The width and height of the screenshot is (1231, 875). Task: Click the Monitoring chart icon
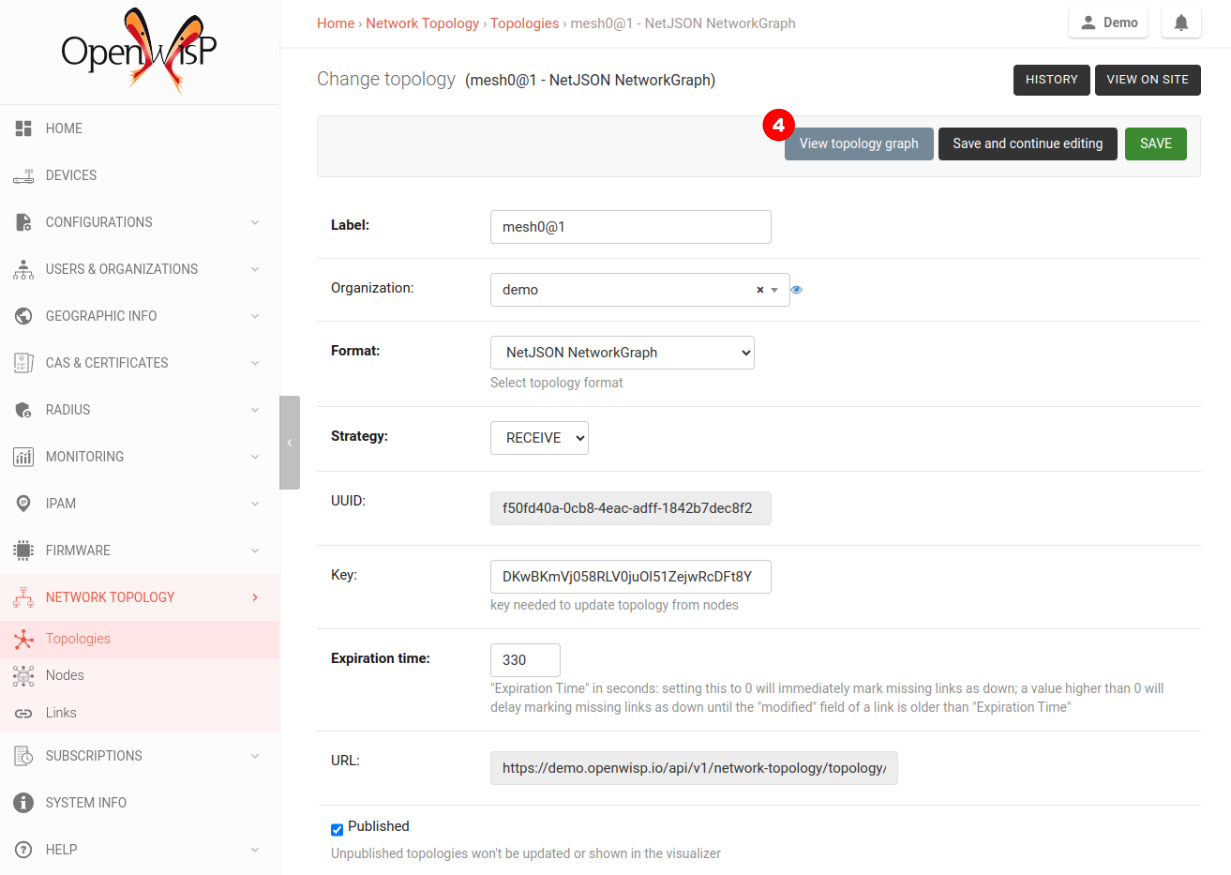click(x=24, y=457)
